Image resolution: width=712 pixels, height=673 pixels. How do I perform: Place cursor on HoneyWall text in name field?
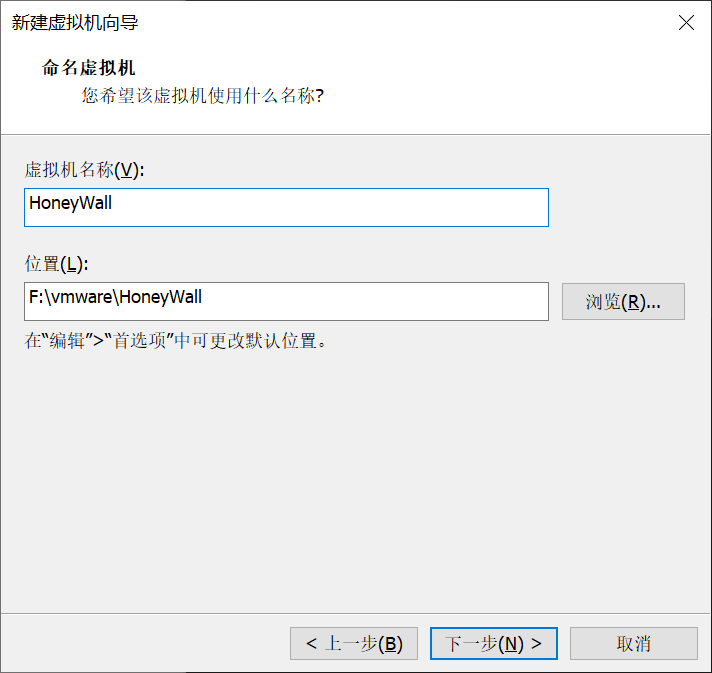coord(70,203)
